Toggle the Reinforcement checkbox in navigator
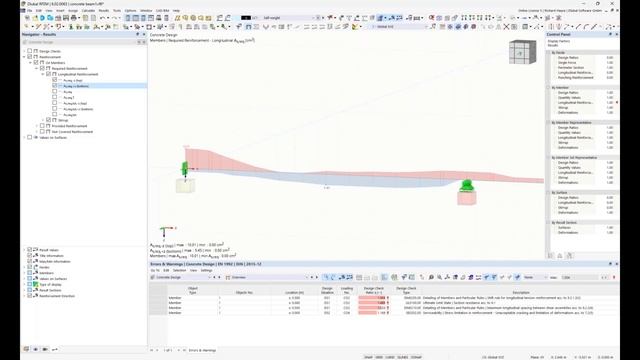 (30, 57)
